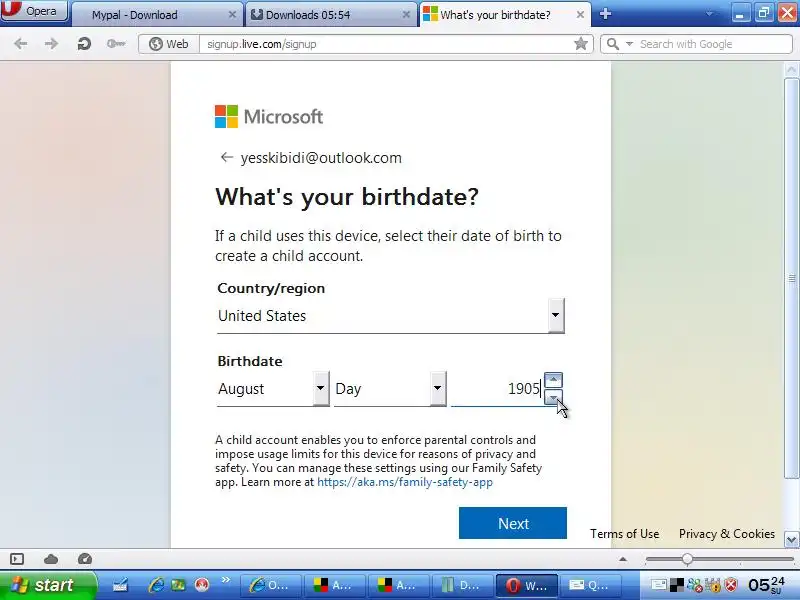800x600 pixels.
Task: Open the Opera main menu button
Action: 34,11
